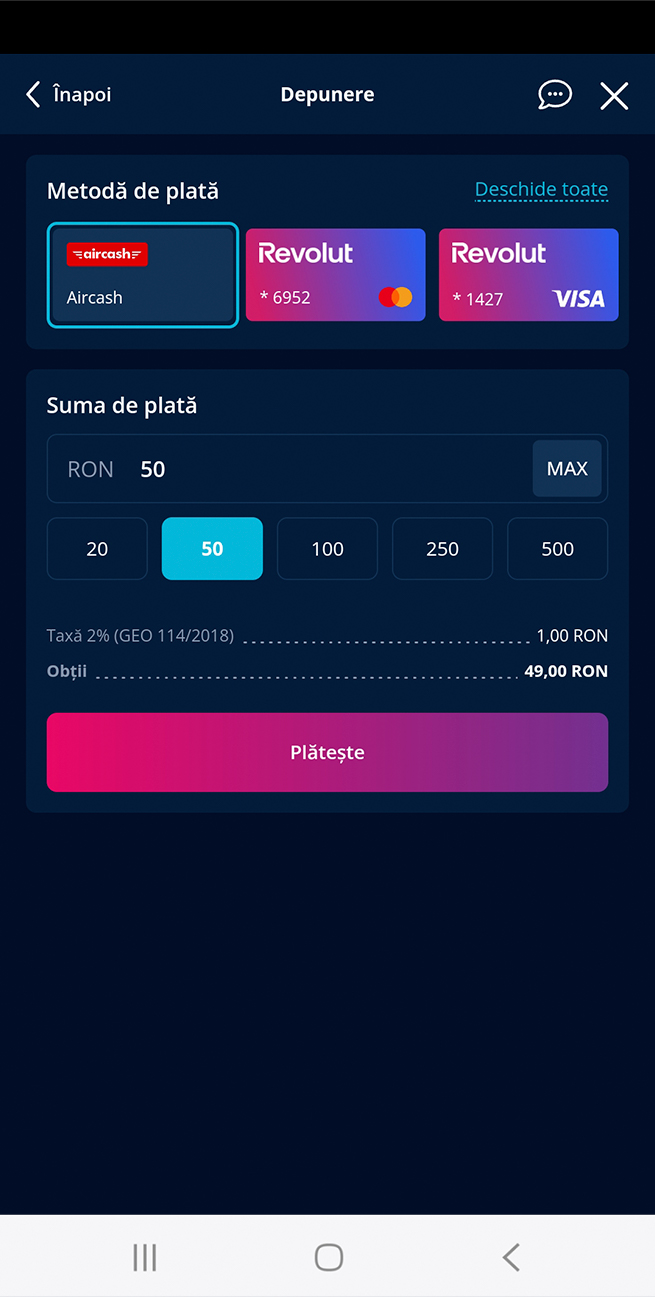Close the Depunere screen with X

[x=614, y=95]
